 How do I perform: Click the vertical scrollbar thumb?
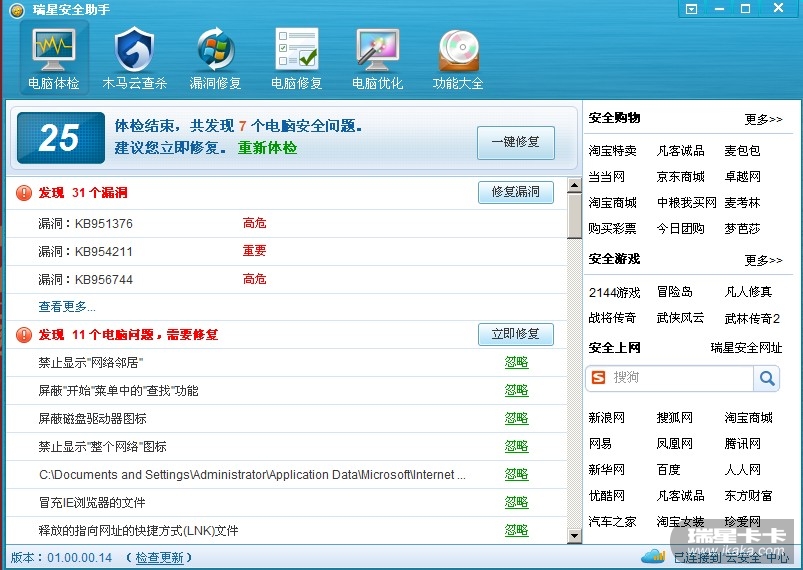click(x=575, y=216)
